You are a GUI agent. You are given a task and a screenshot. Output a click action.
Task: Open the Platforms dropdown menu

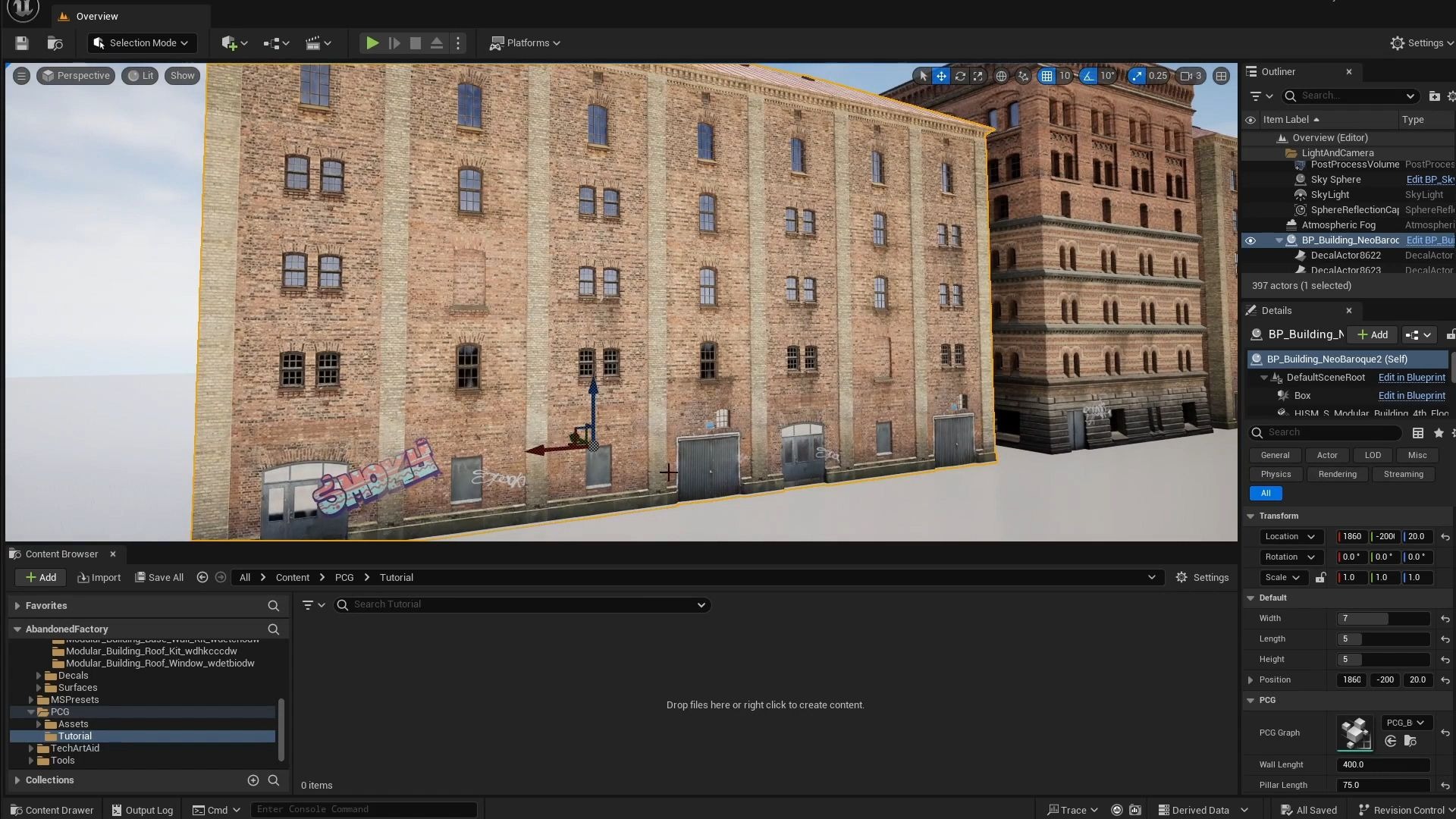pos(525,43)
